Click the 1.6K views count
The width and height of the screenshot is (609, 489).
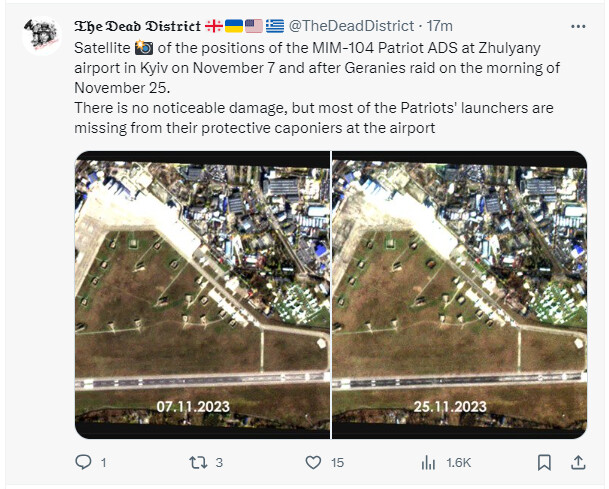458,463
